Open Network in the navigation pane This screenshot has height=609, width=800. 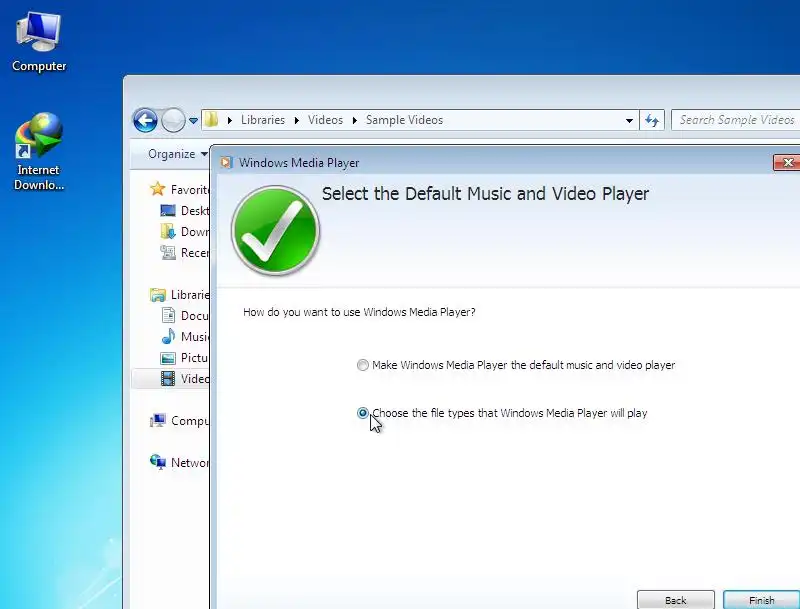190,463
